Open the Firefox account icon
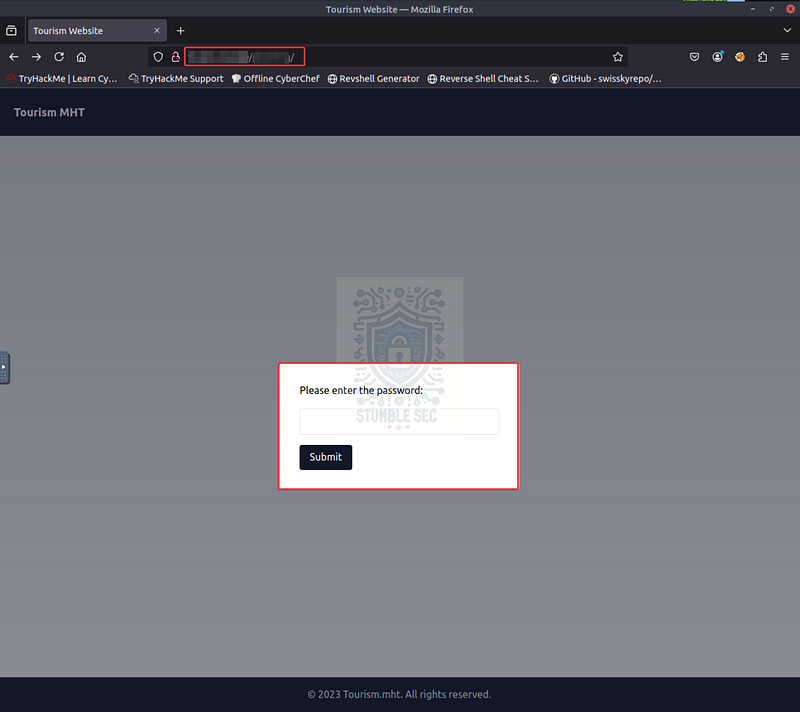Screen dimensions: 800x712 [x=717, y=57]
